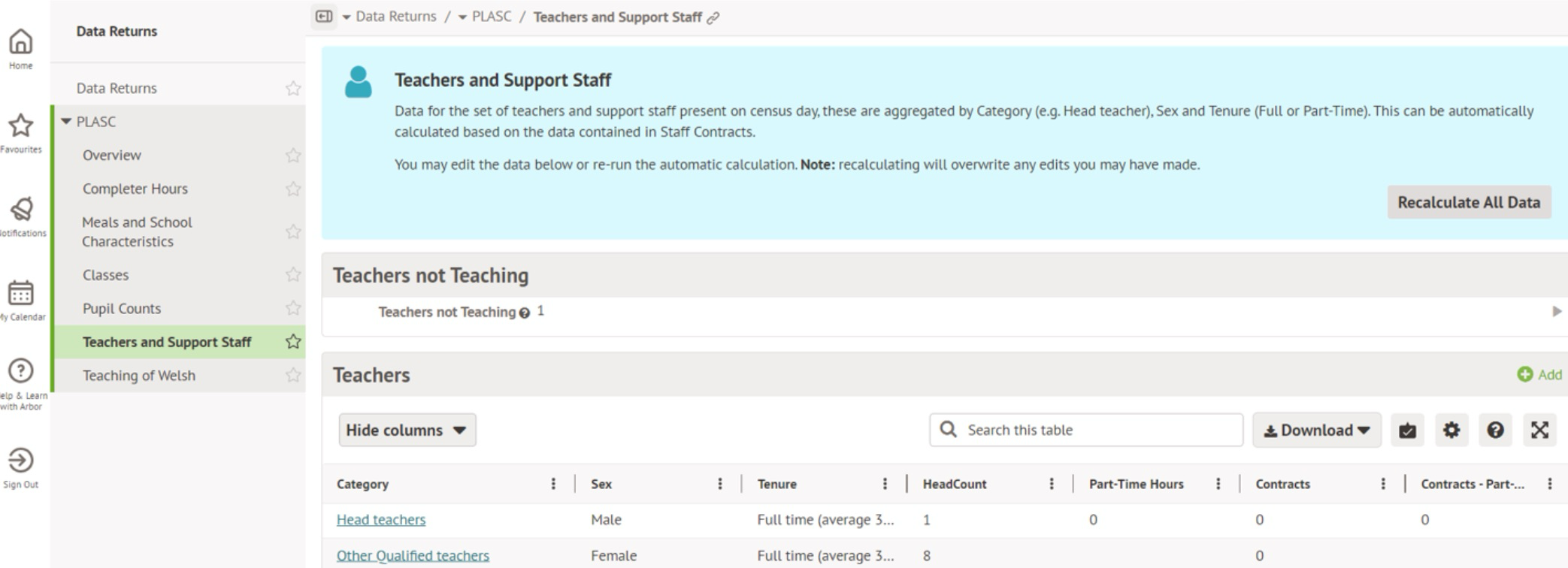Open Notifications bell icon
The height and width of the screenshot is (568, 1568).
(x=20, y=210)
